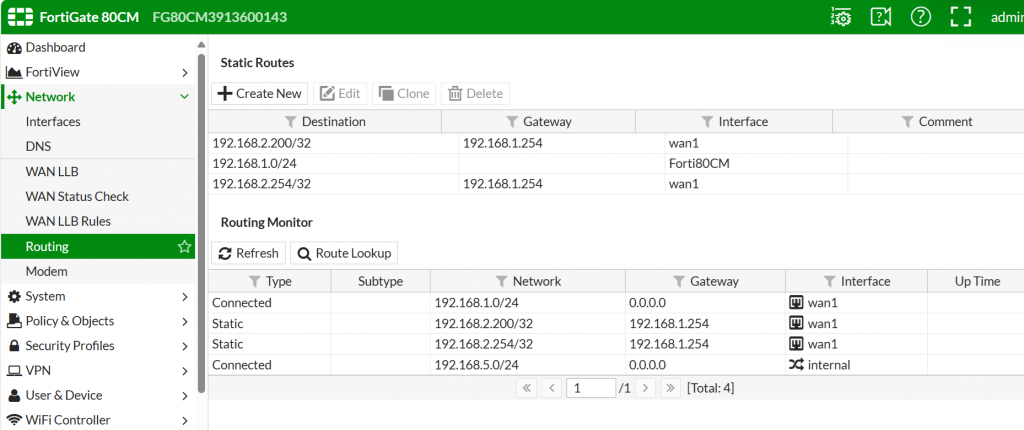Image resolution: width=1024 pixels, height=430 pixels.
Task: Click the Routing favorite star icon
Action: click(184, 246)
